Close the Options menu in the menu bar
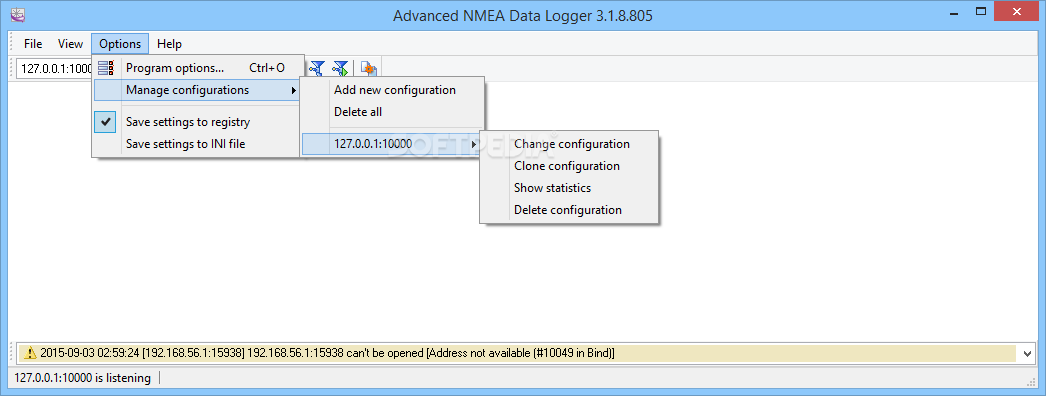 tap(120, 44)
